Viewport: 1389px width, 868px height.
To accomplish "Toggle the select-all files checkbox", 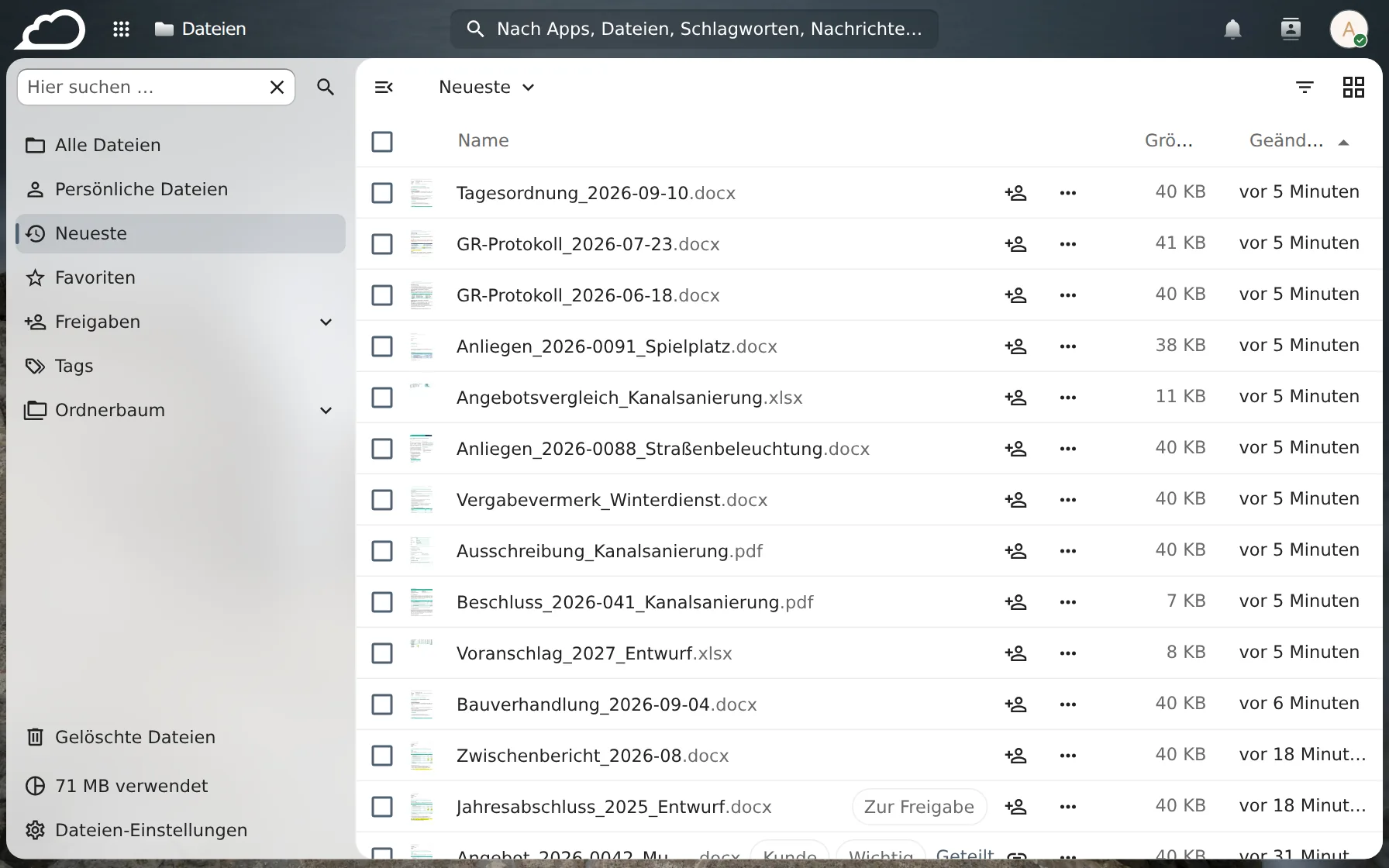I will click(x=382, y=141).
